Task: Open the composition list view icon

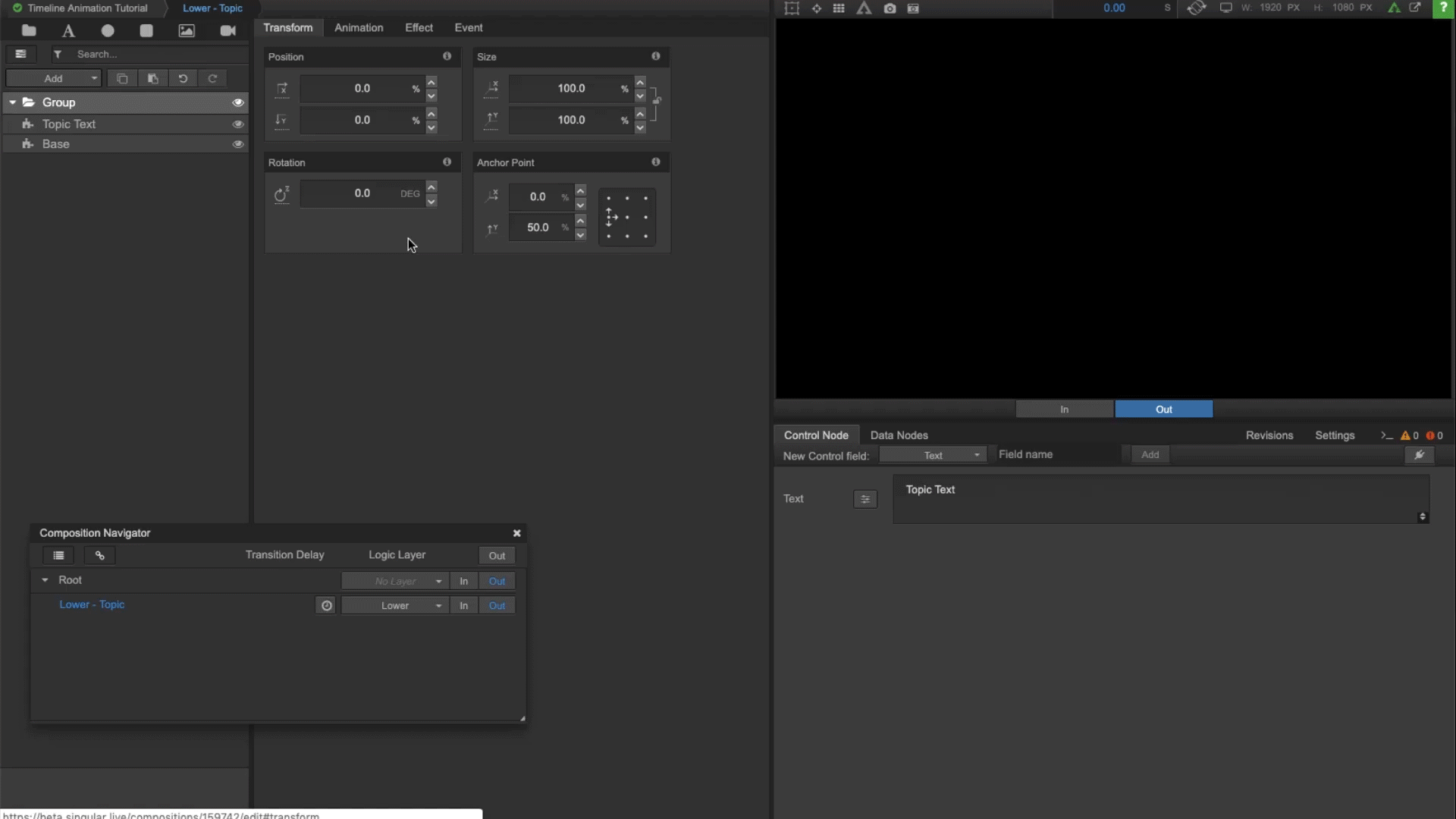Action: point(20,54)
